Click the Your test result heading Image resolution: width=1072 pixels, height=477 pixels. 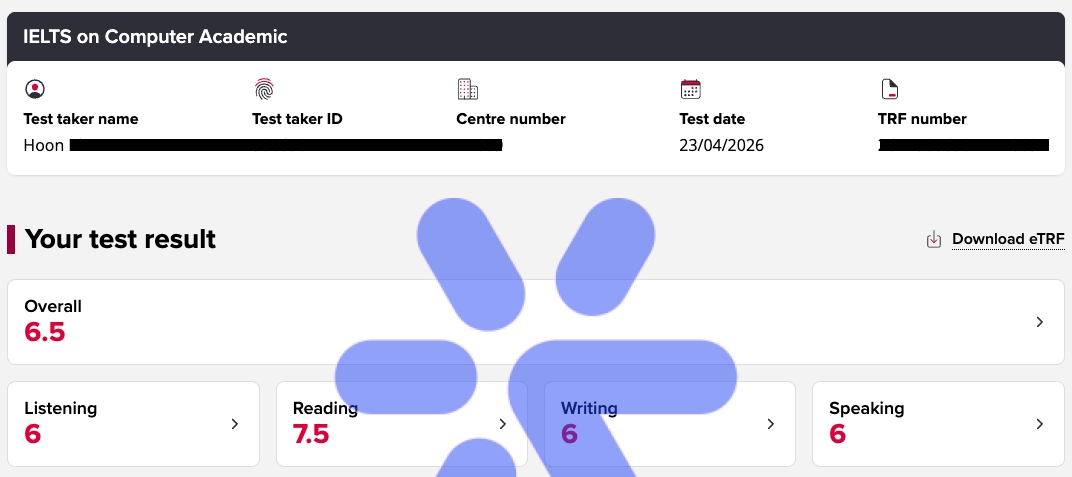(x=120, y=239)
